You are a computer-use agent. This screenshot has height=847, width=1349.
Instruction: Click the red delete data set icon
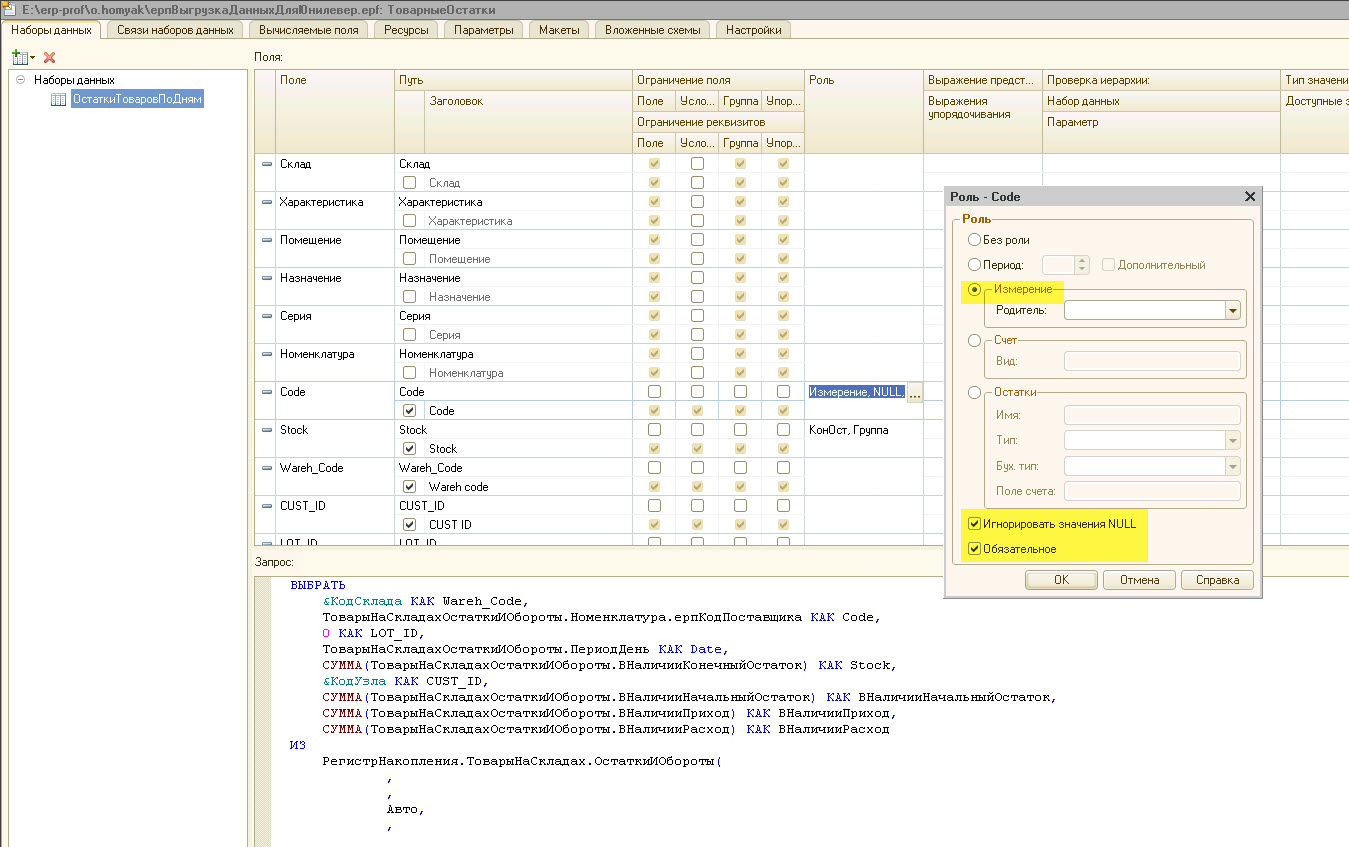(49, 57)
